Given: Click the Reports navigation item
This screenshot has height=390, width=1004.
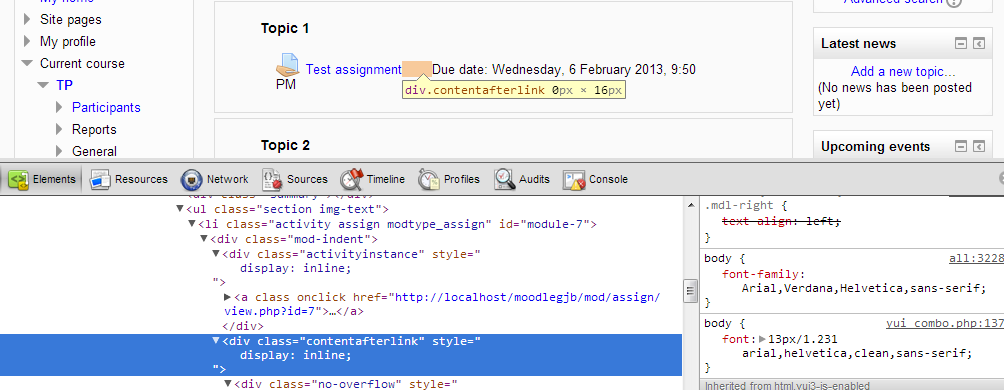Looking at the screenshot, I should 94,129.
